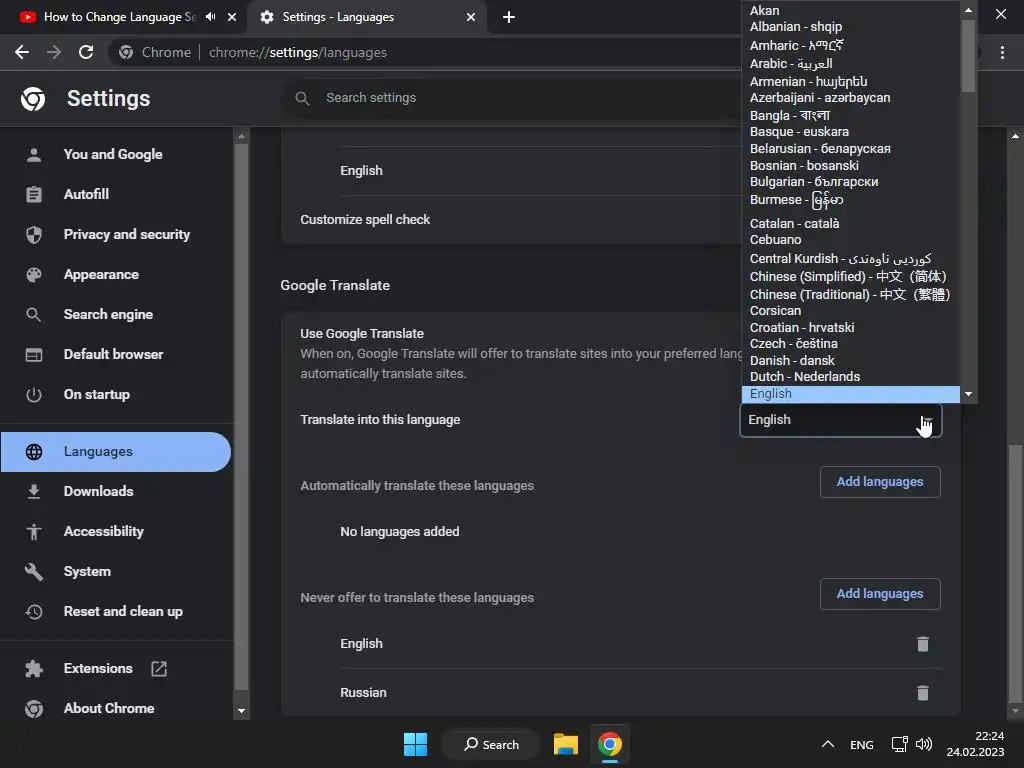Add languages to automatically translate
Image resolution: width=1024 pixels, height=768 pixels.
coord(880,482)
